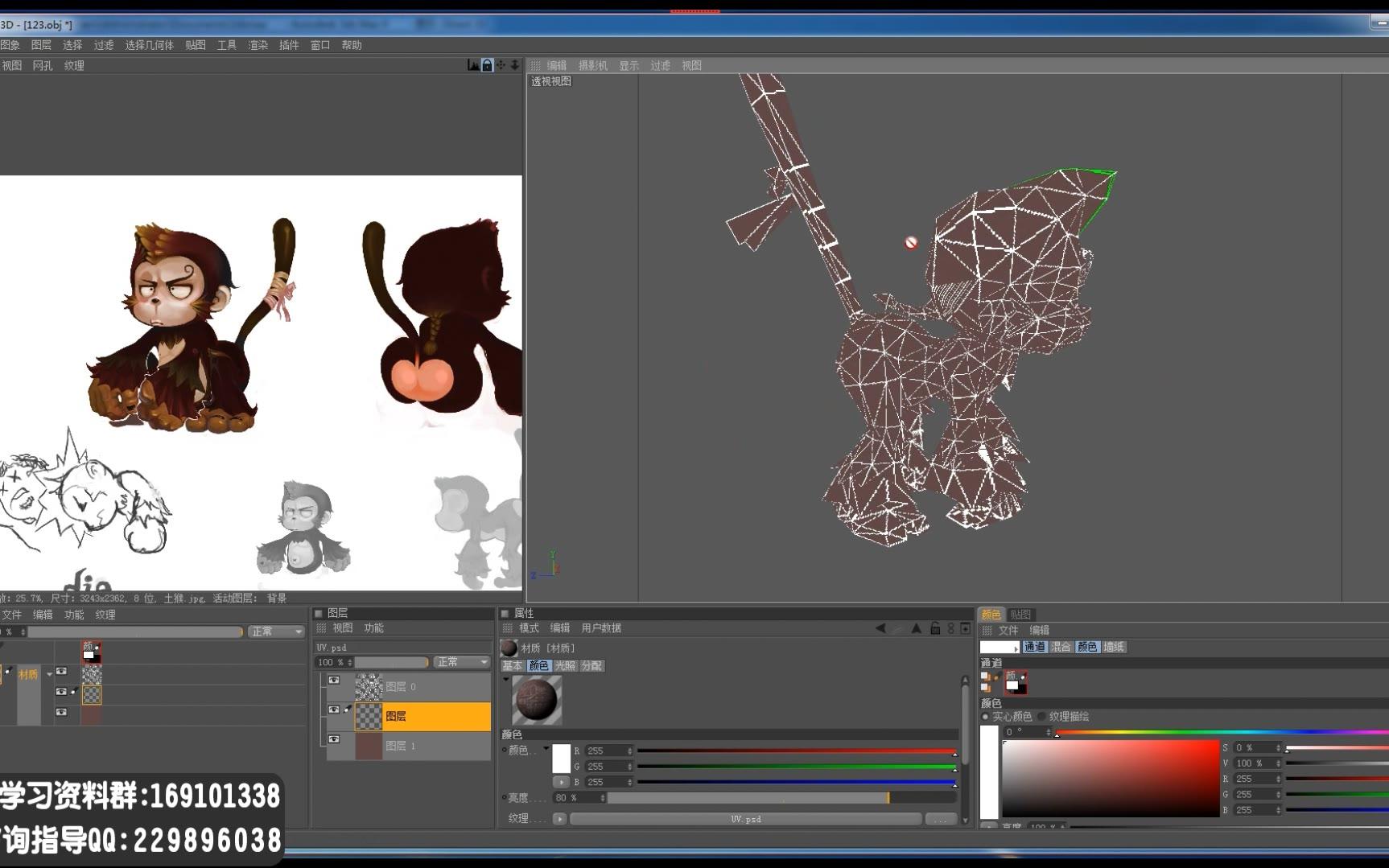Toggle visibility of layer 图层 1

pos(334,739)
